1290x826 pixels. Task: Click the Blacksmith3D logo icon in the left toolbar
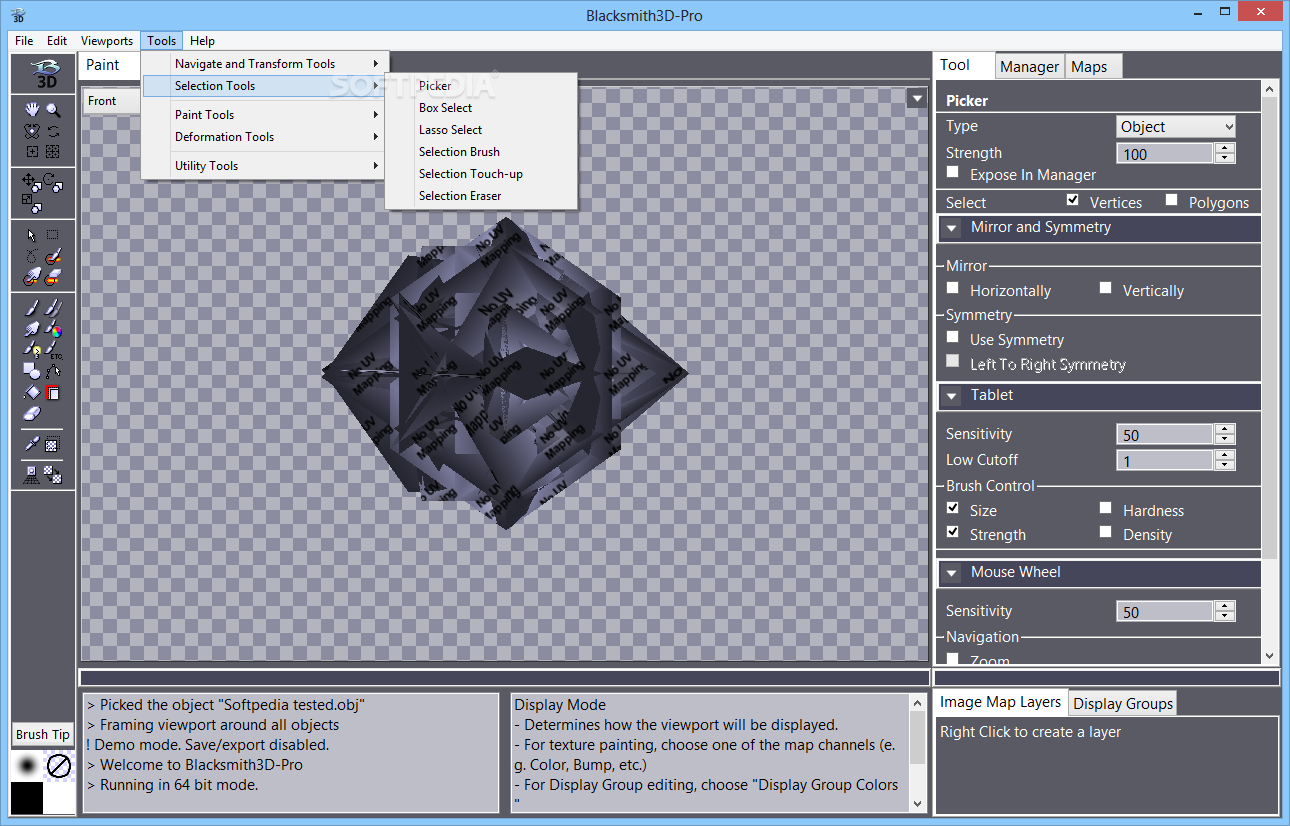[43, 74]
